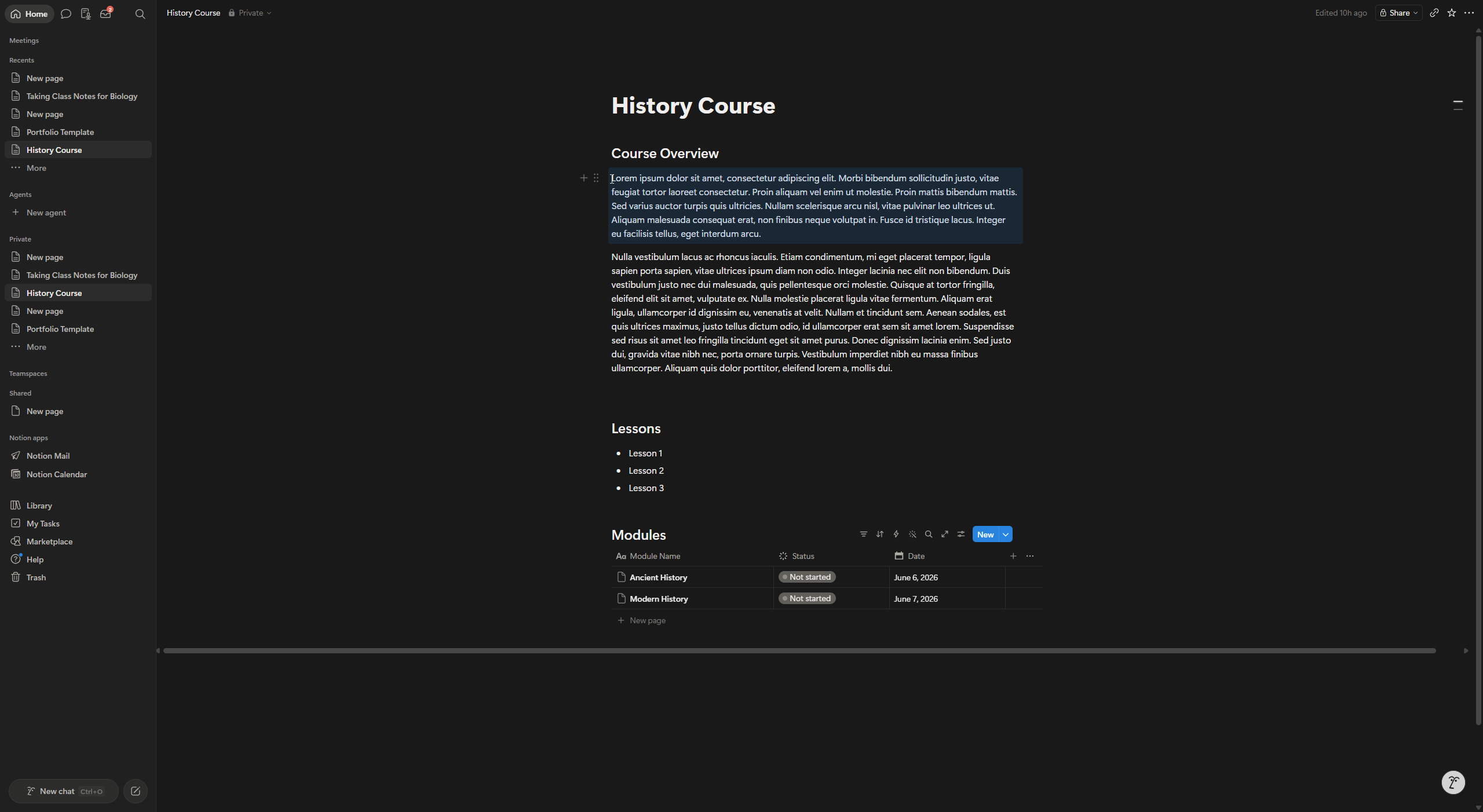Viewport: 1483px width, 812px height.
Task: Expand More under the Private section
Action: [78, 347]
